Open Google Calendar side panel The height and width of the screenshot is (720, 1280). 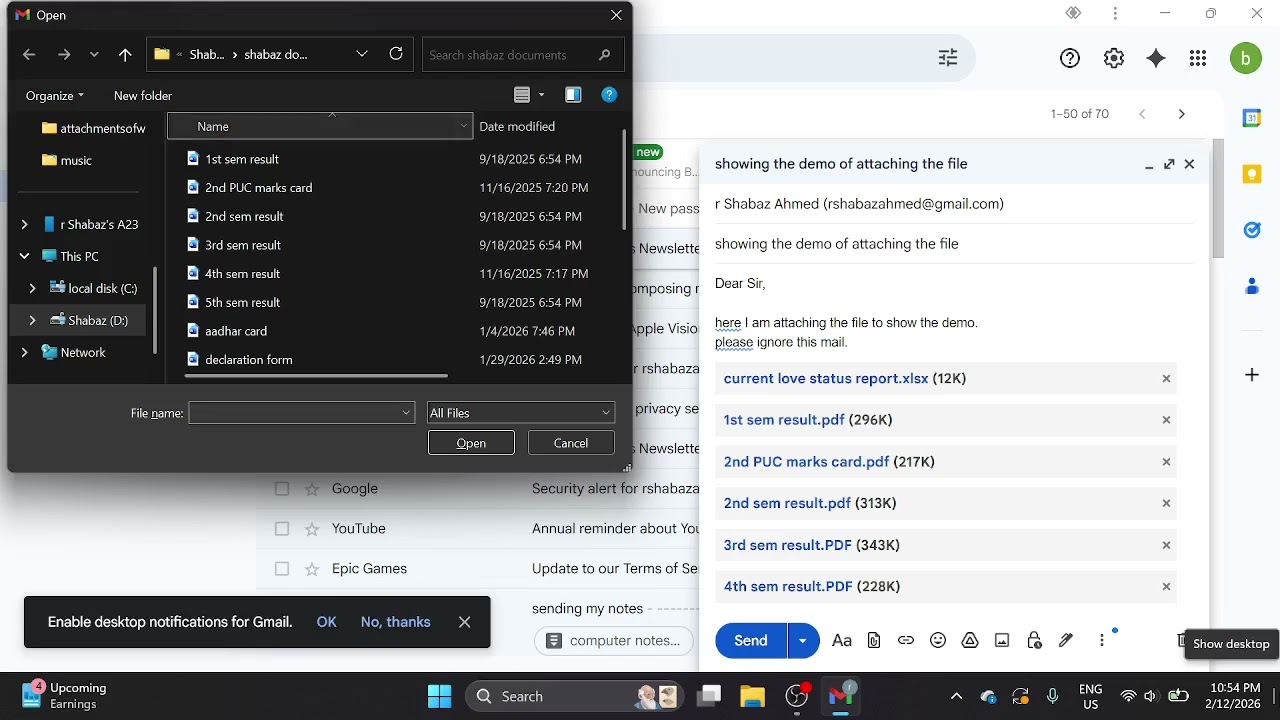click(1251, 118)
